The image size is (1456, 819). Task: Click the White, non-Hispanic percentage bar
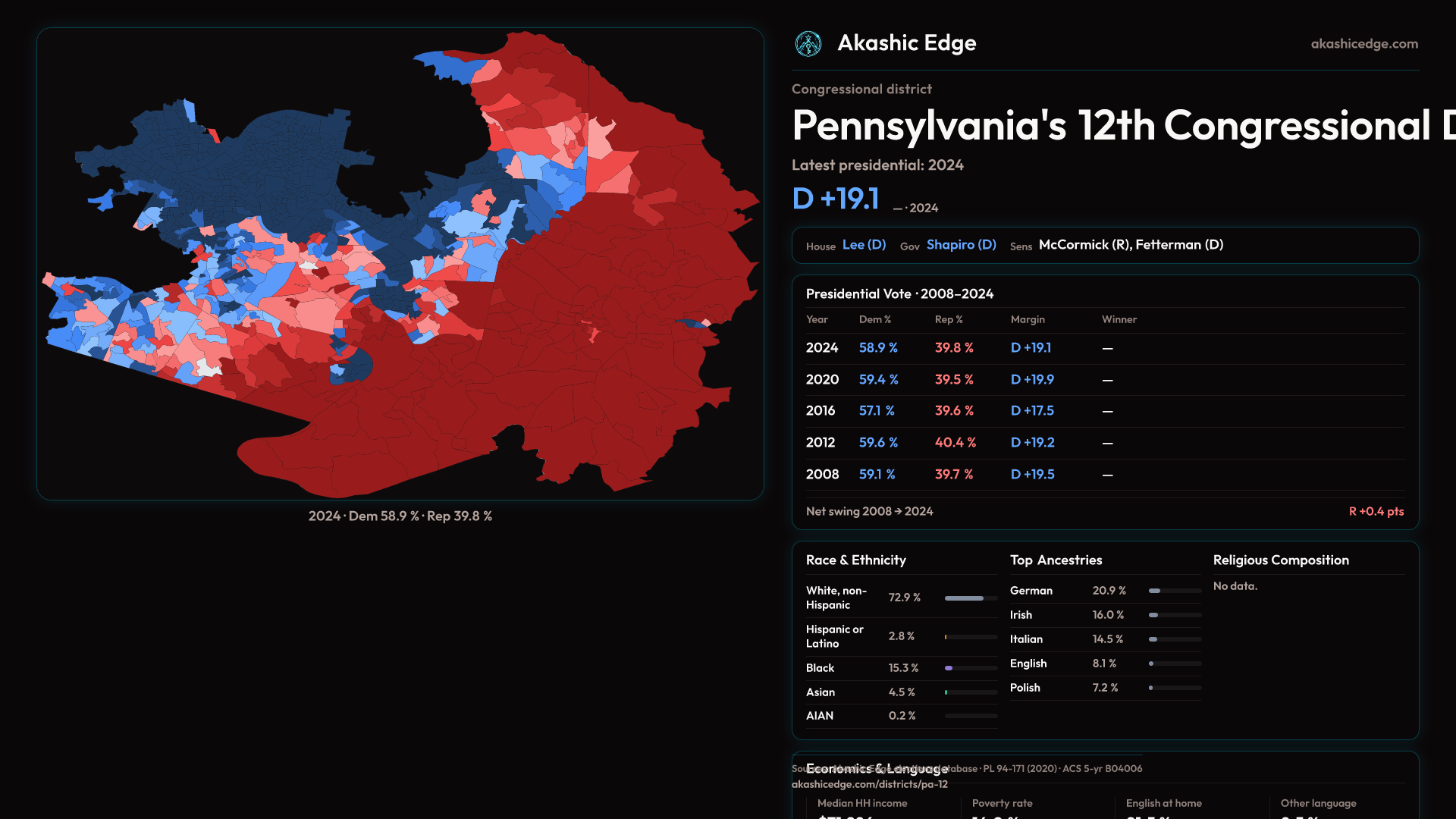[x=970, y=598]
